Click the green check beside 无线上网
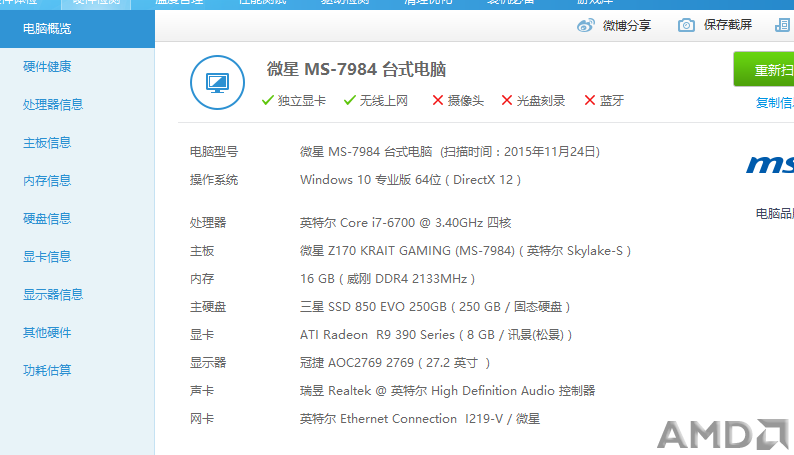Image resolution: width=794 pixels, height=455 pixels. [350, 100]
